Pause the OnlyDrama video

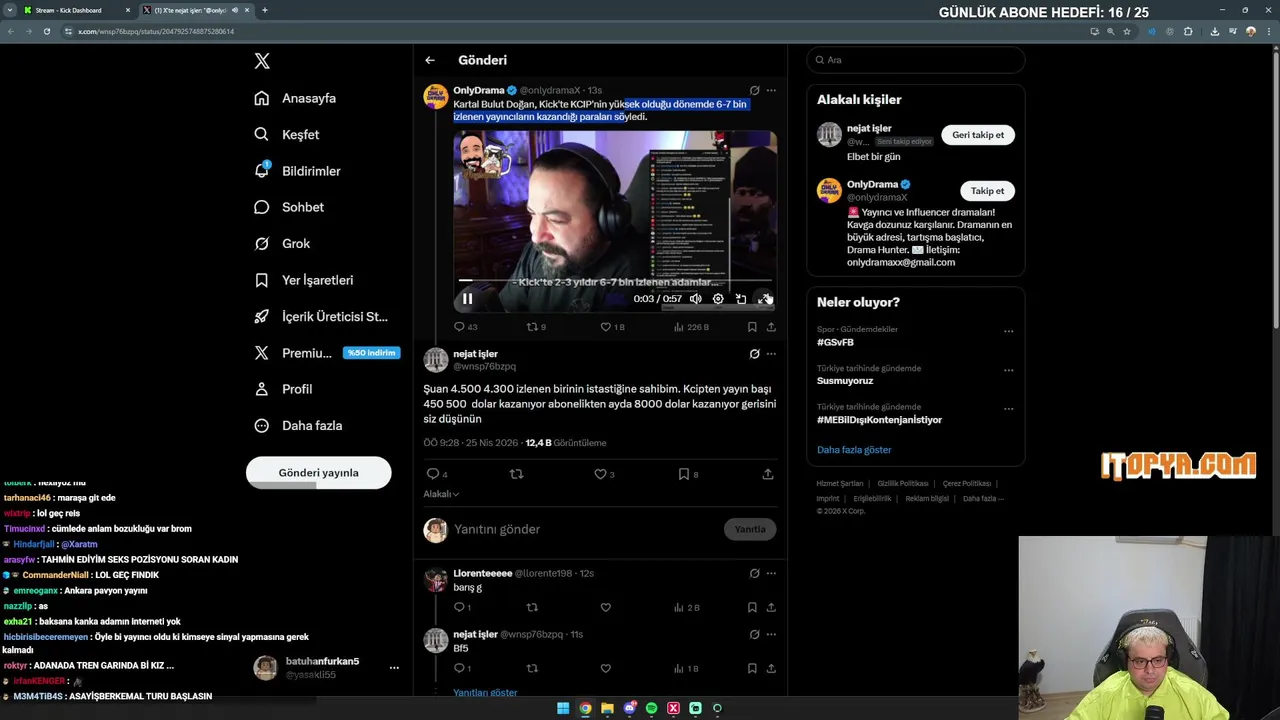click(467, 298)
